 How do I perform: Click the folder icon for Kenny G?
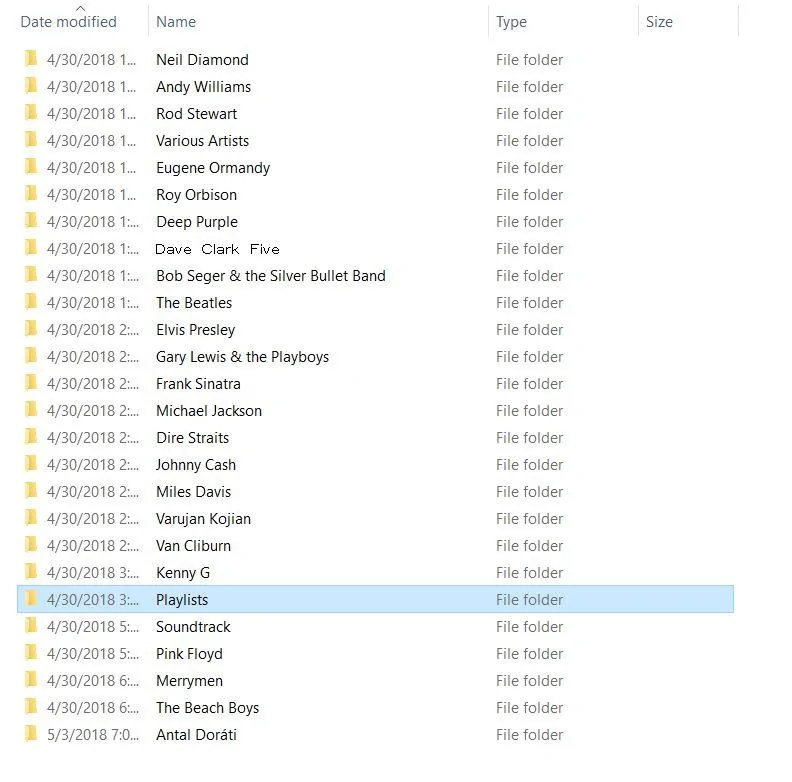click(31, 571)
